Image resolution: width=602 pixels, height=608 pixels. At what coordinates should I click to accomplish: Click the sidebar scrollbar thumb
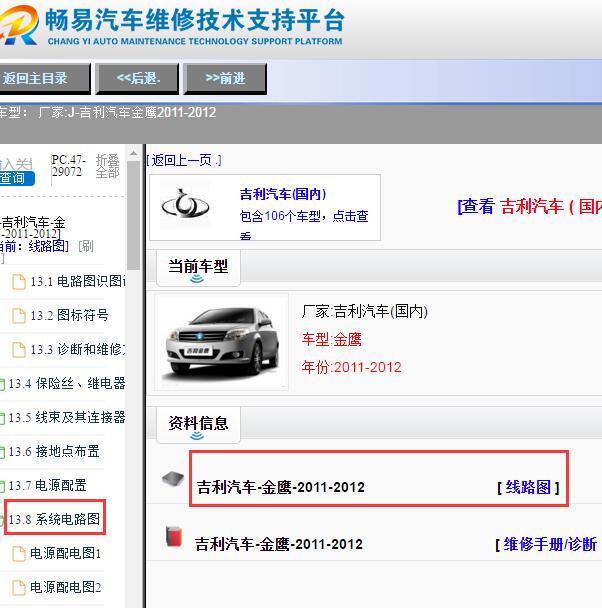pos(133,215)
